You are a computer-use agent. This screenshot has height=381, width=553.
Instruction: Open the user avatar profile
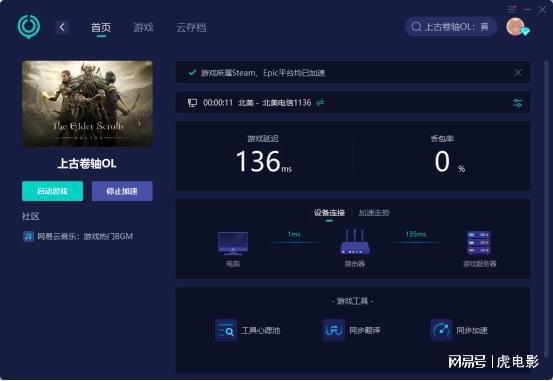point(516,26)
